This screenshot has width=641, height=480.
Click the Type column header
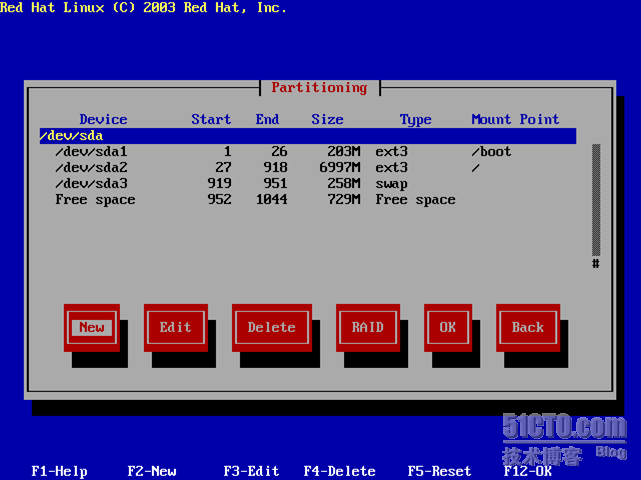415,120
